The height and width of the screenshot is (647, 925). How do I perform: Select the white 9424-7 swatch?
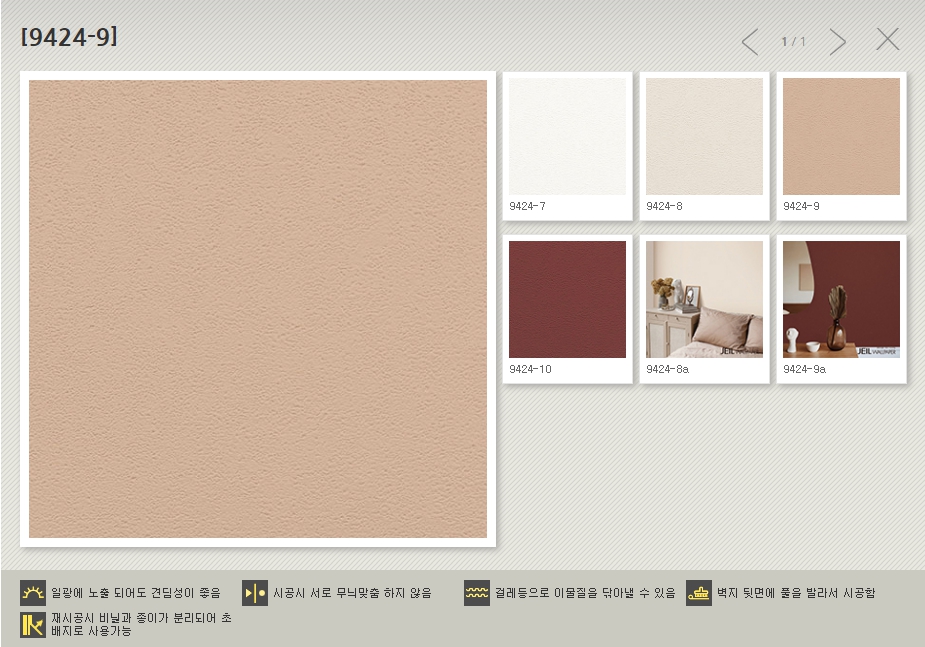(567, 137)
